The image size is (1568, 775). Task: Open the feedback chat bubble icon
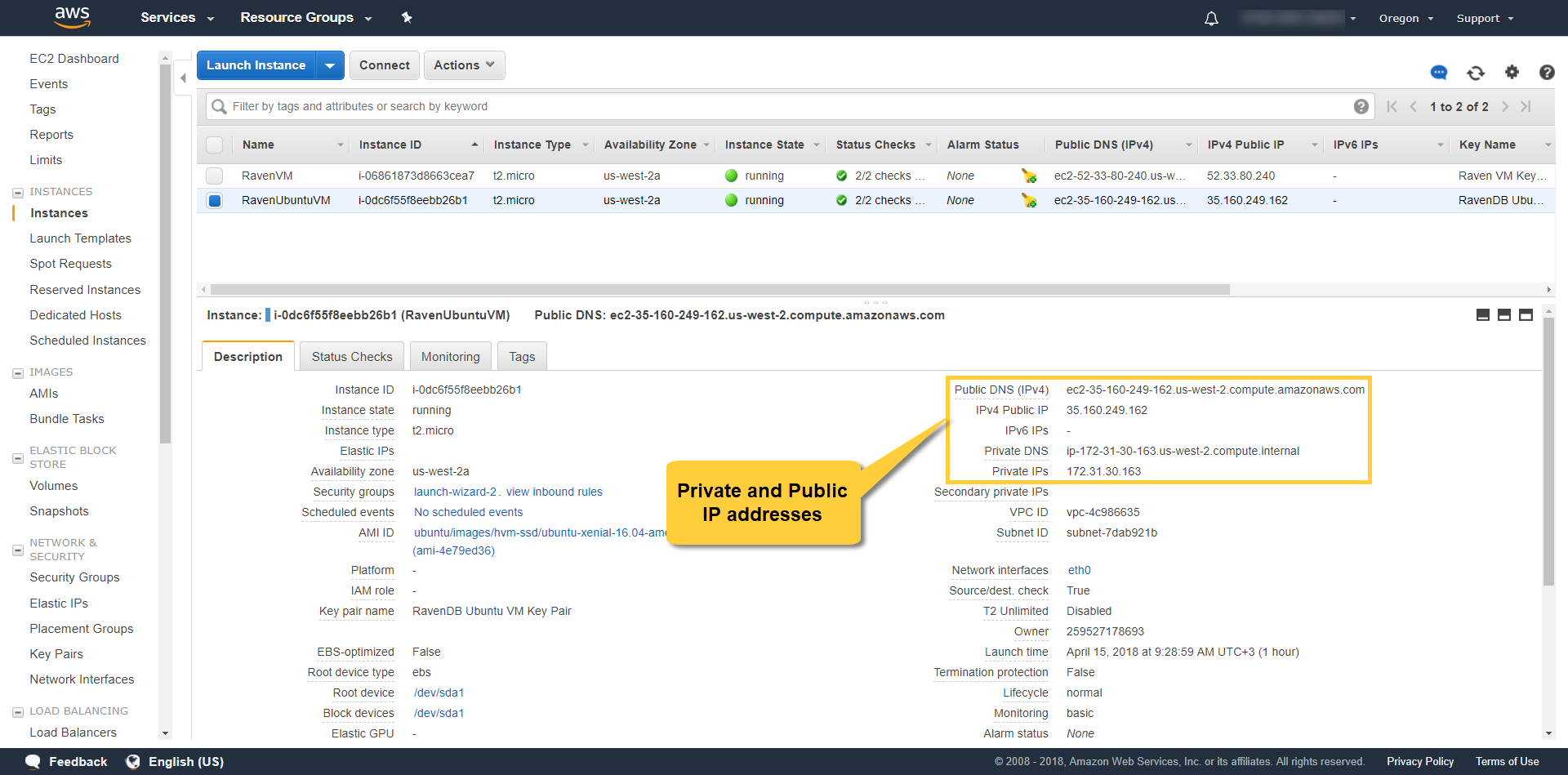[1439, 73]
